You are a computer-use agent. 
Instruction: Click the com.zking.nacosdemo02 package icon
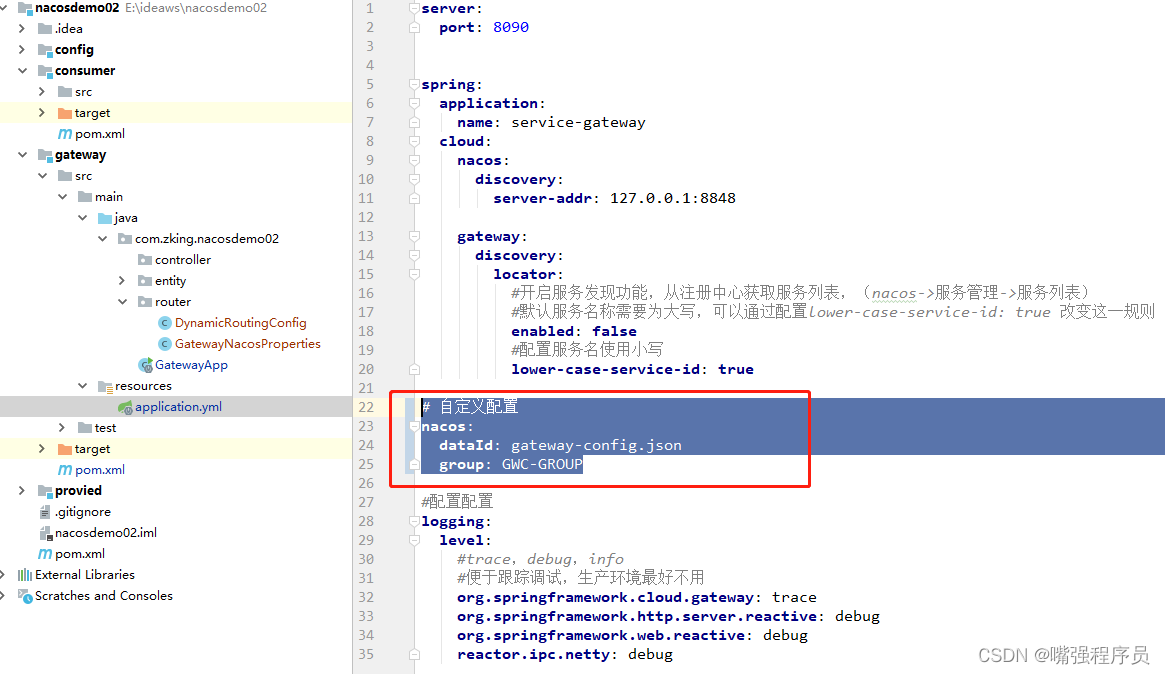tap(125, 239)
